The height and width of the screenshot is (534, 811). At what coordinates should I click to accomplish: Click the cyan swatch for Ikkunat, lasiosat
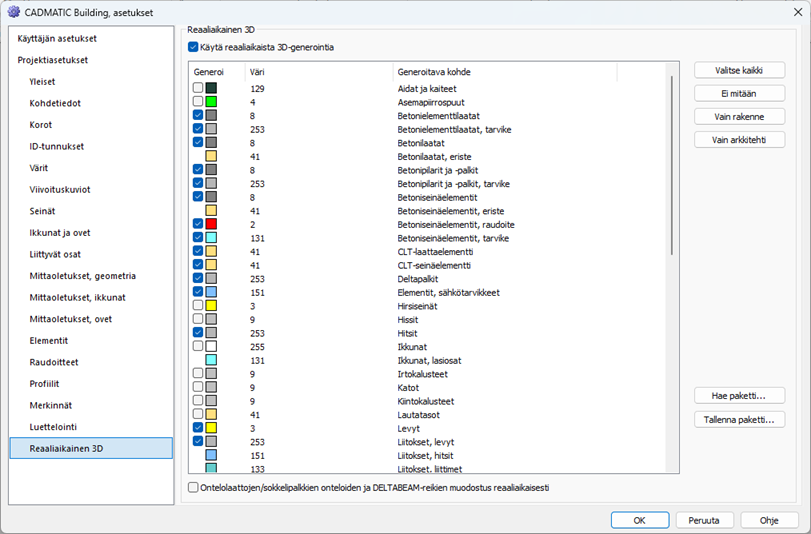coord(211,360)
